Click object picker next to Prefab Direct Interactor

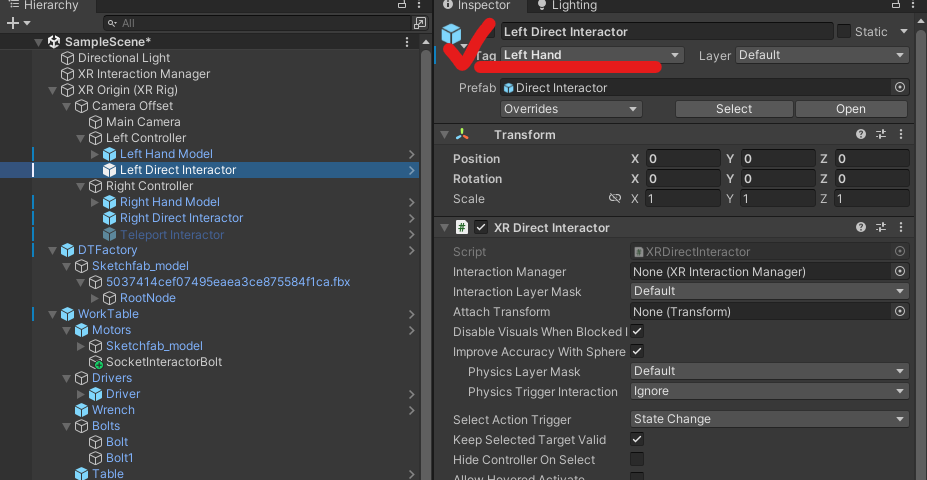point(900,87)
